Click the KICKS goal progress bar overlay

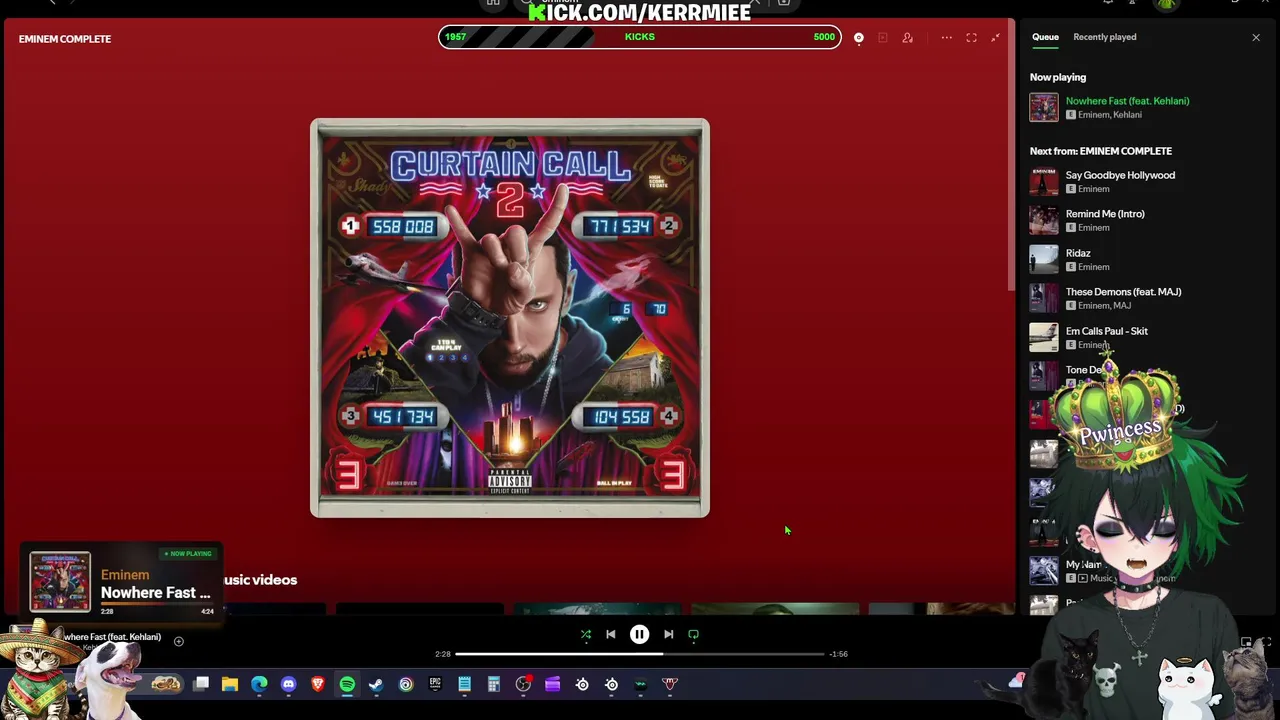pos(640,37)
